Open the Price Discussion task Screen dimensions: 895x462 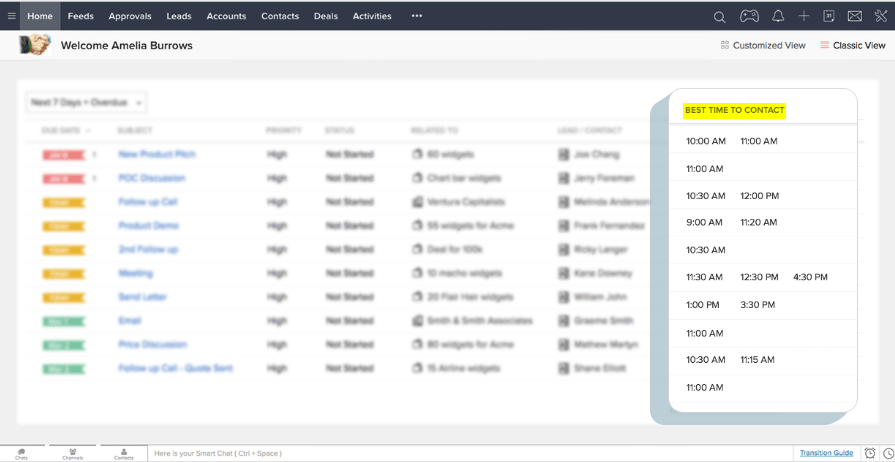152,344
